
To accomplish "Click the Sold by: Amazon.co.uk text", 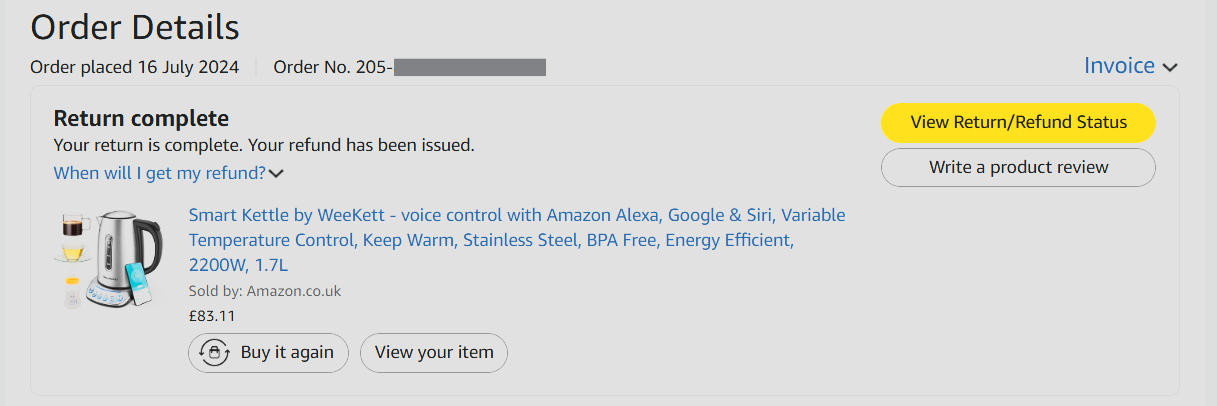I will pos(265,291).
